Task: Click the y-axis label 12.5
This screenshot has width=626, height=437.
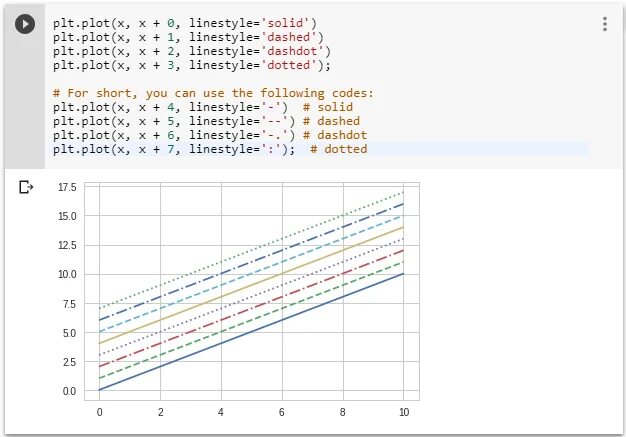Action: pos(67,245)
